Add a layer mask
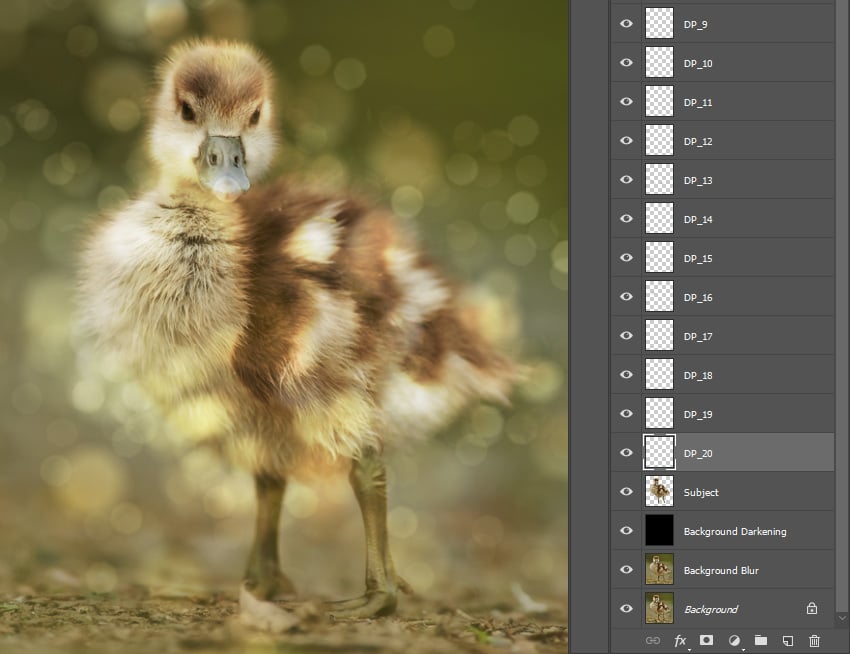The height and width of the screenshot is (654, 850). (706, 640)
